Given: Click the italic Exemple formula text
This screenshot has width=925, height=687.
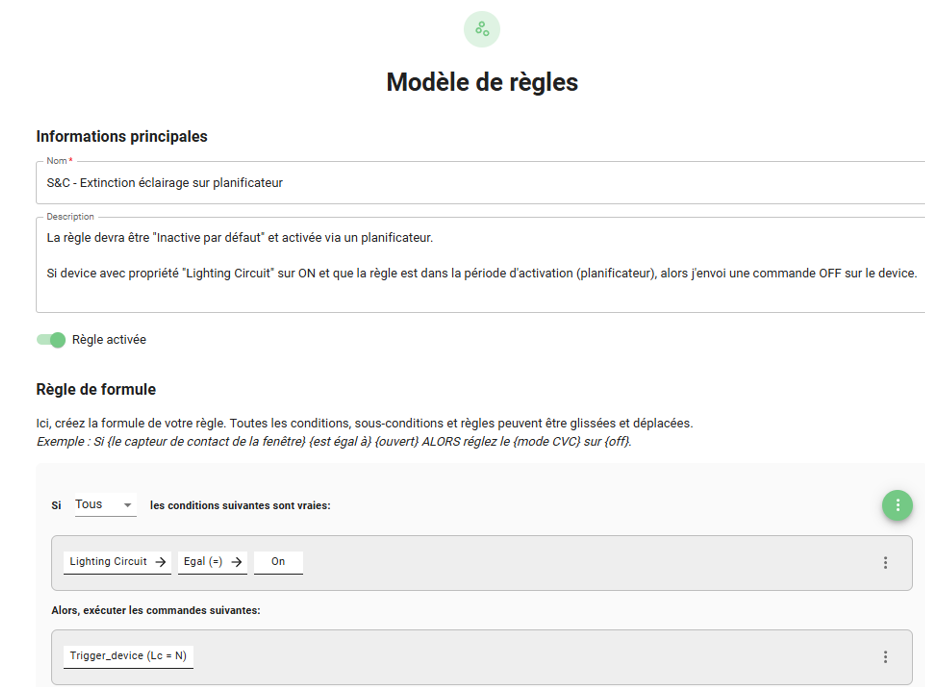Looking at the screenshot, I should pyautogui.click(x=334, y=441).
